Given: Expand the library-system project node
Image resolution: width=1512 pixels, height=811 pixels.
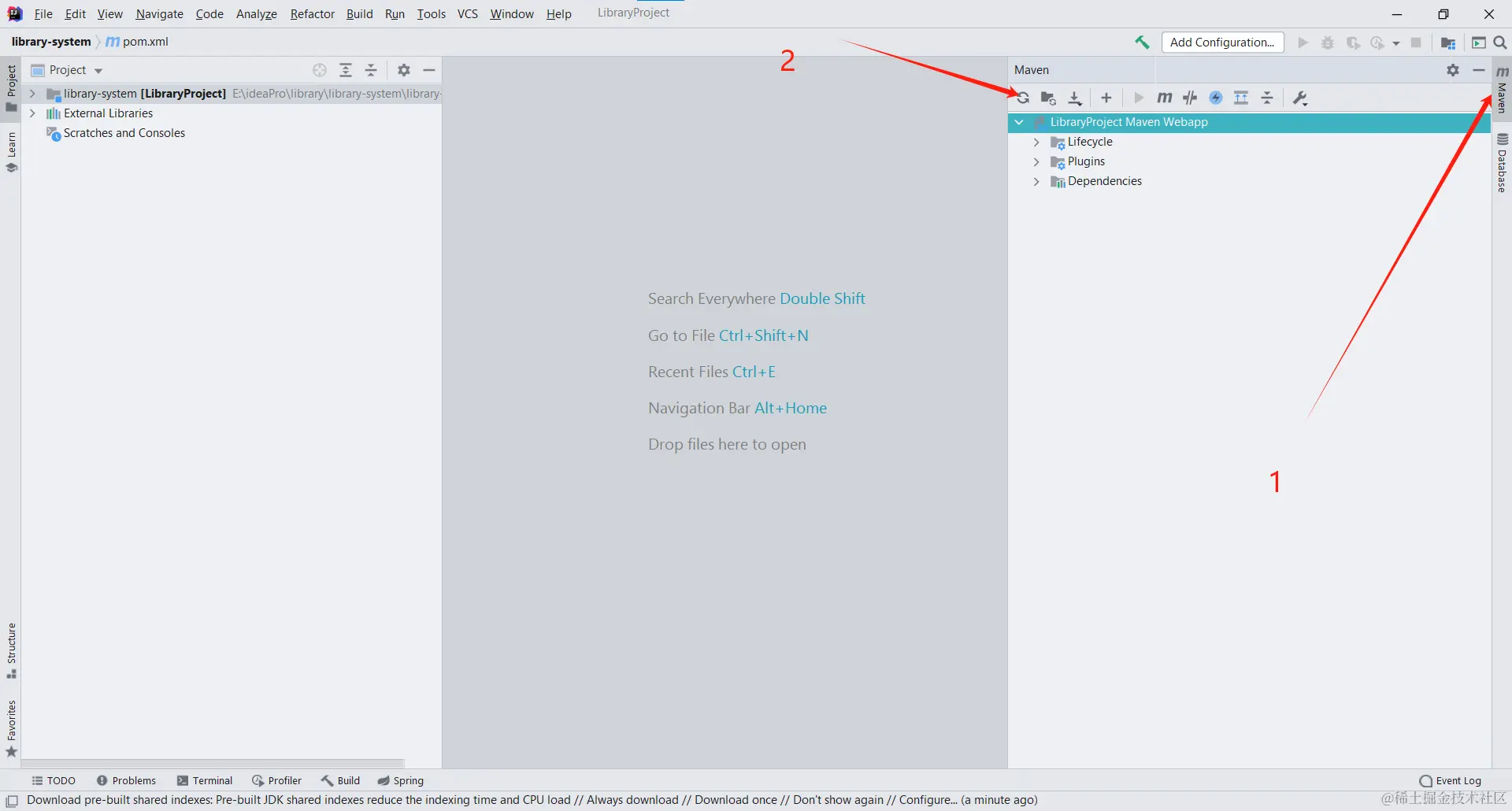Looking at the screenshot, I should coord(32,94).
